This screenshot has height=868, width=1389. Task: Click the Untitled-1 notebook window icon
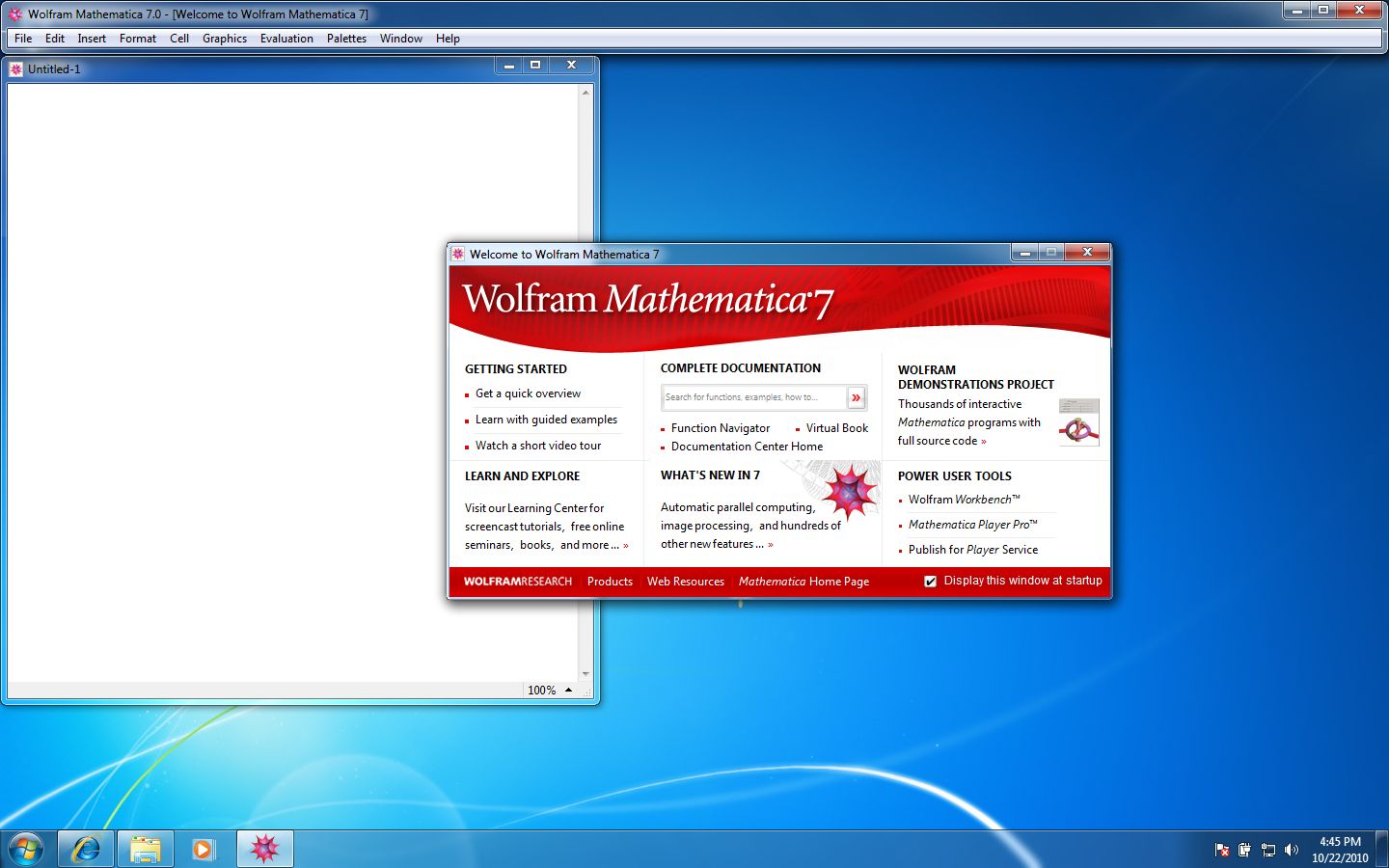click(x=15, y=68)
